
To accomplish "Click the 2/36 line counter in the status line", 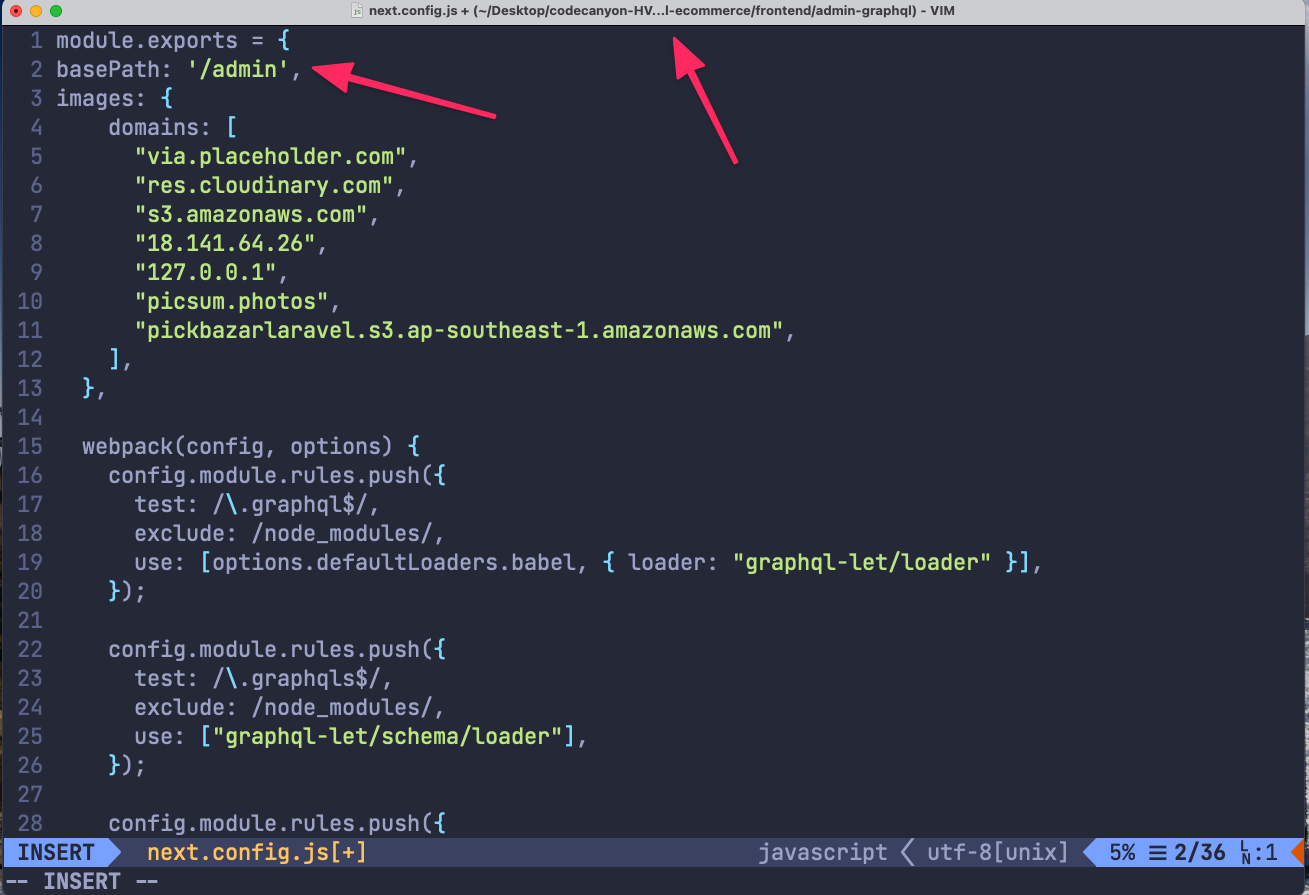I will [x=1199, y=853].
